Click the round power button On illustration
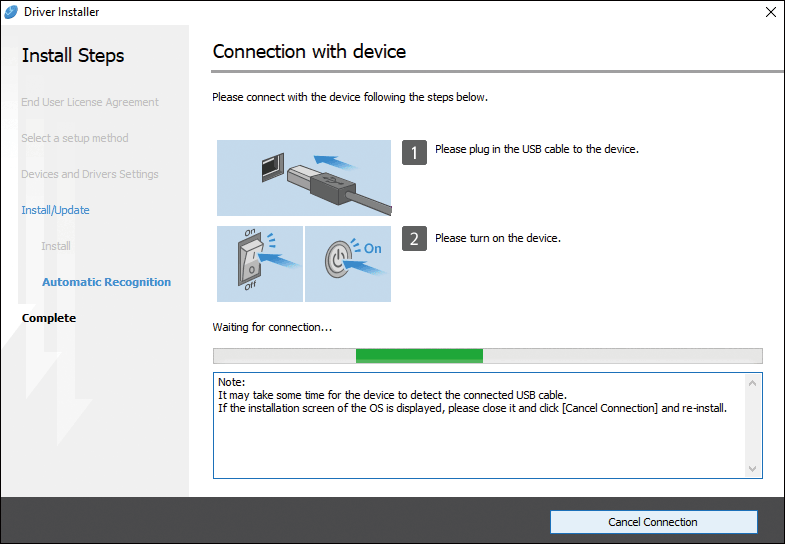 [x=347, y=264]
